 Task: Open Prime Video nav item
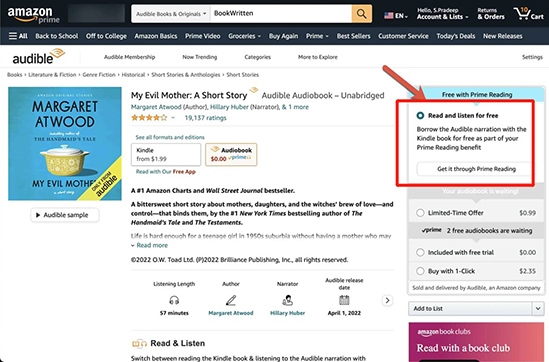[x=203, y=36]
